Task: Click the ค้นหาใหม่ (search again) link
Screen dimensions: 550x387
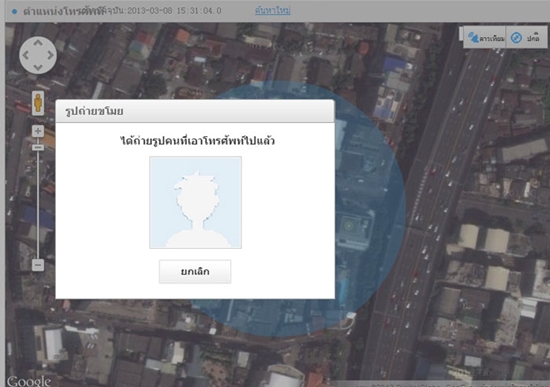Action: [273, 11]
